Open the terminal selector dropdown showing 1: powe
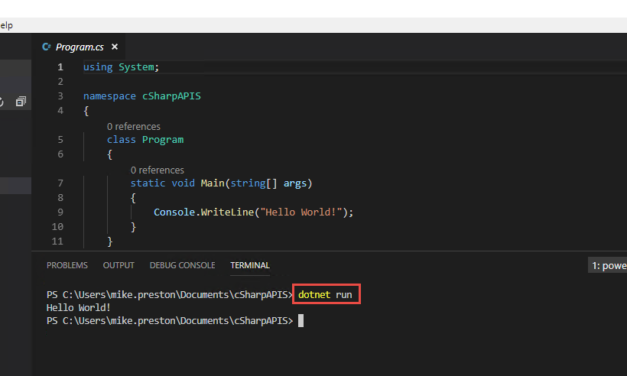This screenshot has width=627, height=376. [607, 266]
